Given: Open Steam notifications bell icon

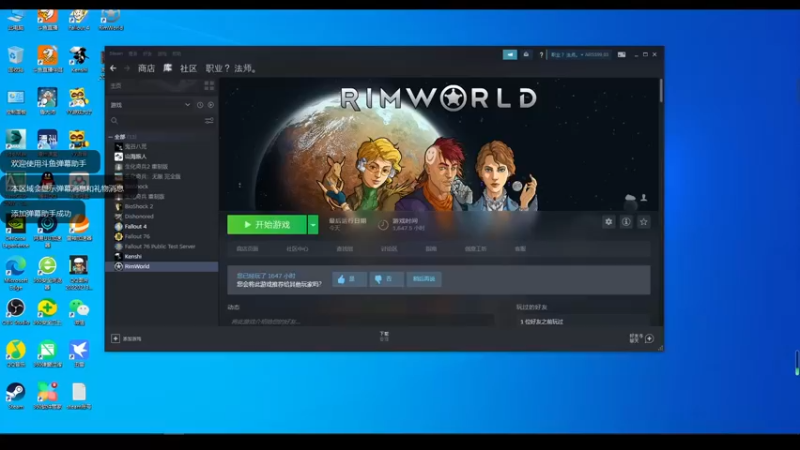Looking at the screenshot, I should [x=526, y=55].
